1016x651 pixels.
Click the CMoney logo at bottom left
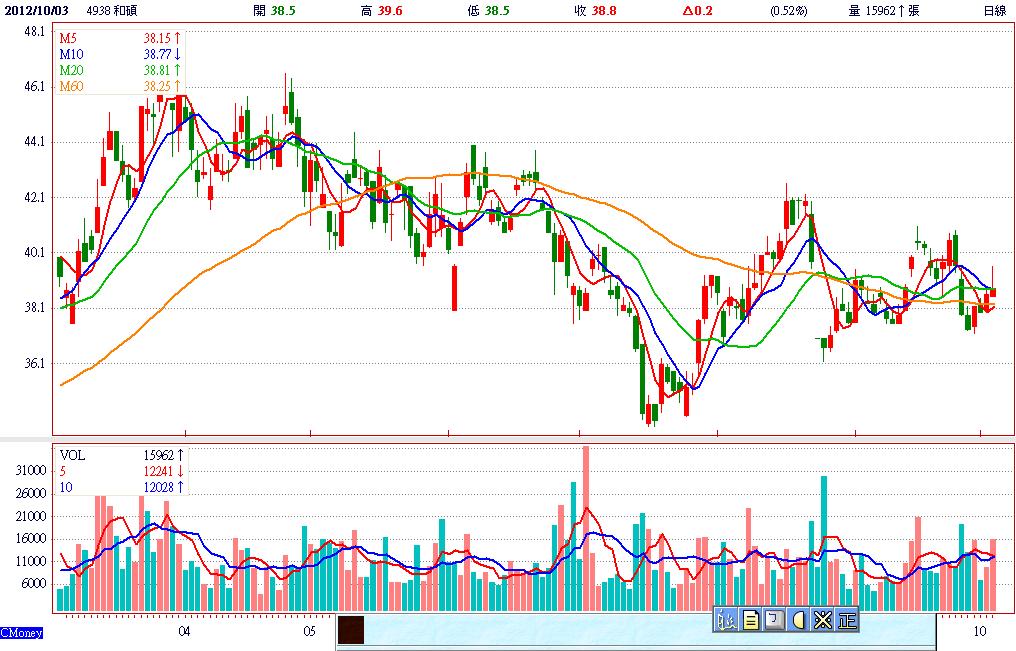(20, 633)
